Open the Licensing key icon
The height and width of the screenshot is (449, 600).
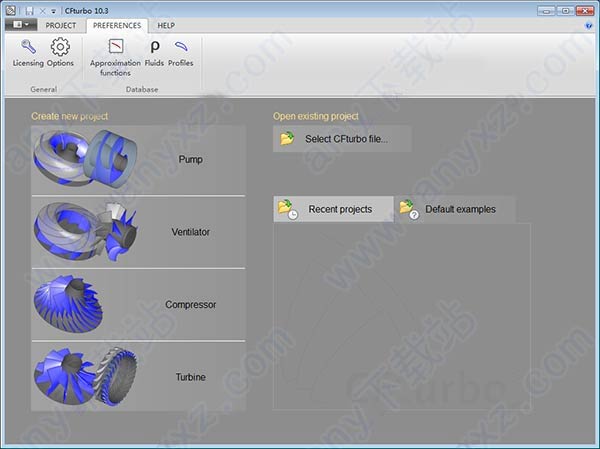pos(28,47)
